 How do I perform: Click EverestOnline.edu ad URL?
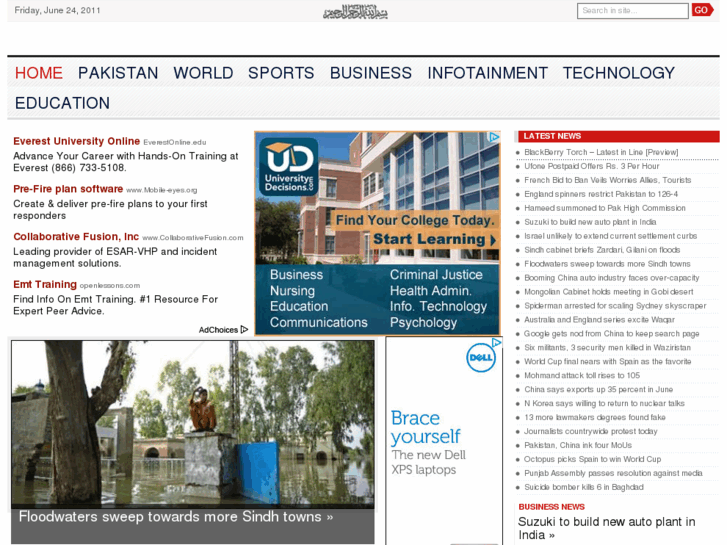[x=175, y=142]
